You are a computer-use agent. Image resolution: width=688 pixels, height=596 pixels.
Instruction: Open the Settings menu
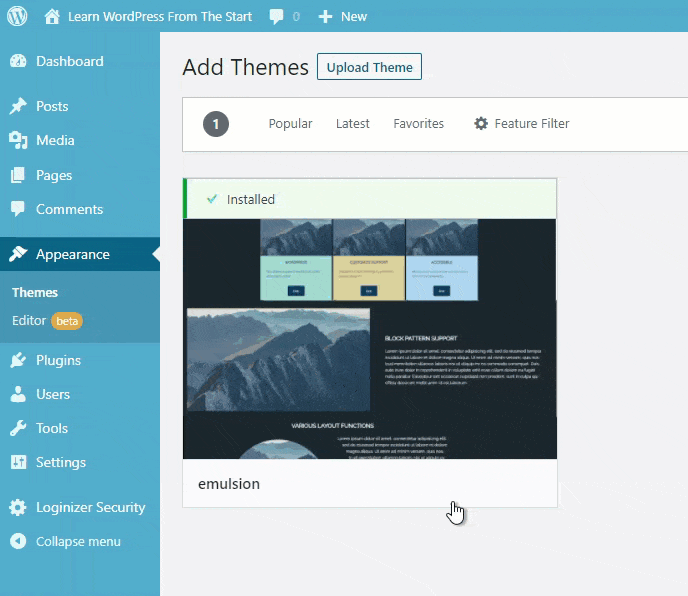(80, 462)
